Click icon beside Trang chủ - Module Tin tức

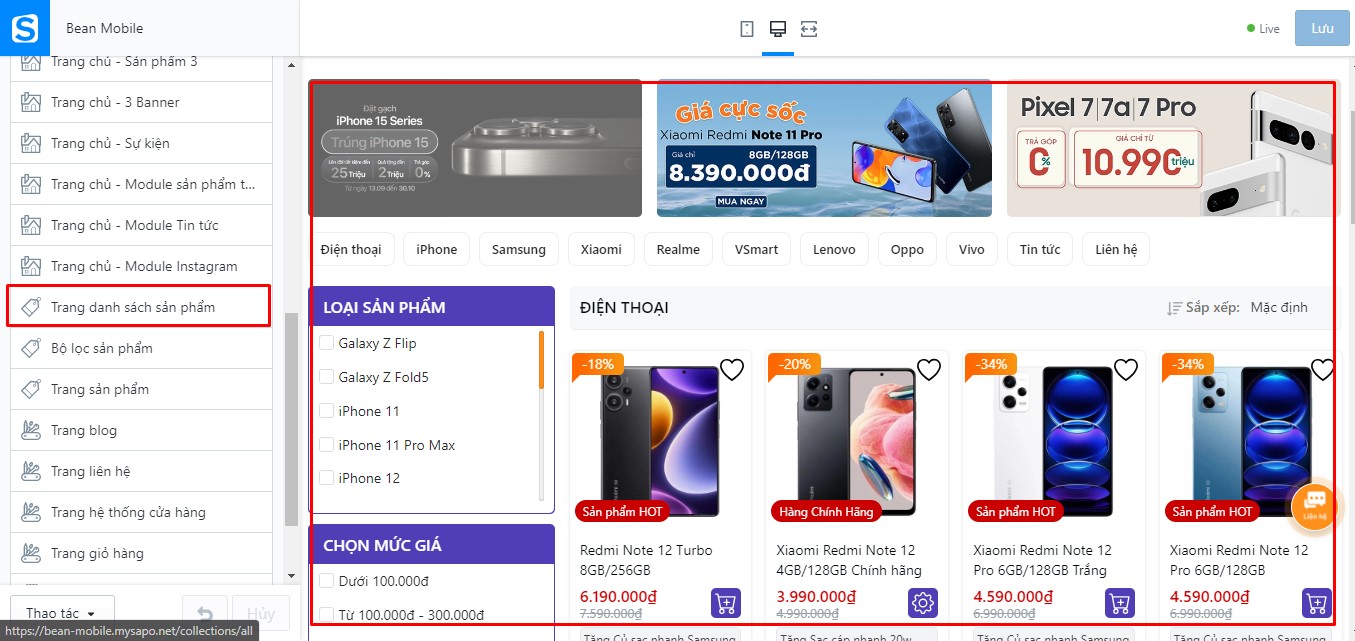pos(31,225)
